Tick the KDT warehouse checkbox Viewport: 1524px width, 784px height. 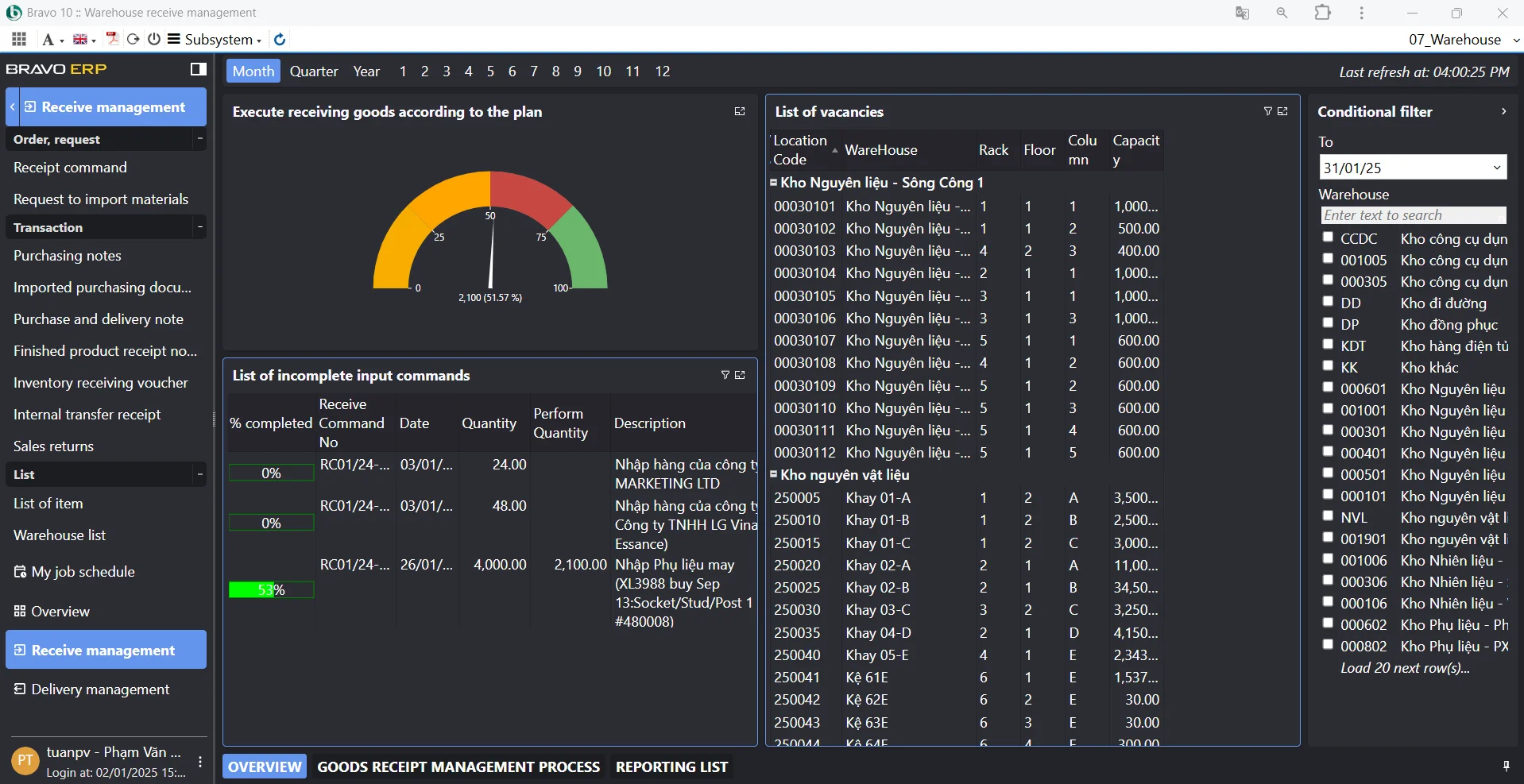(x=1328, y=344)
